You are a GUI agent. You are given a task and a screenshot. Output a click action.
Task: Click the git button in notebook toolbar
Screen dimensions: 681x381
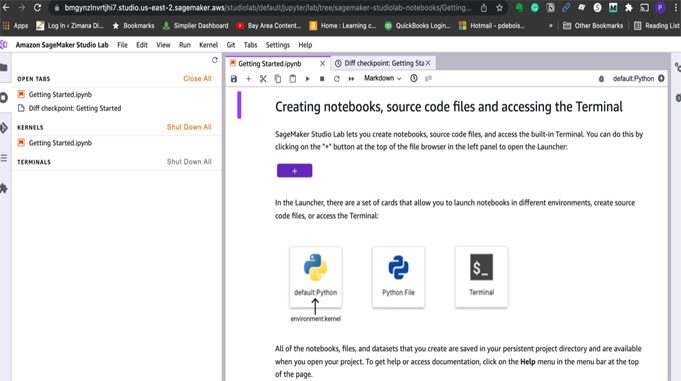click(x=429, y=78)
